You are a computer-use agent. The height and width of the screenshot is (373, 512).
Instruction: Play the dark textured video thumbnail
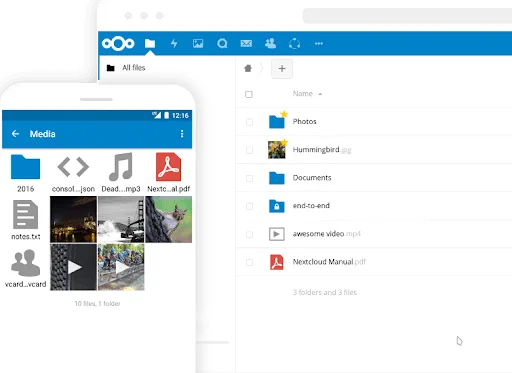click(73, 267)
